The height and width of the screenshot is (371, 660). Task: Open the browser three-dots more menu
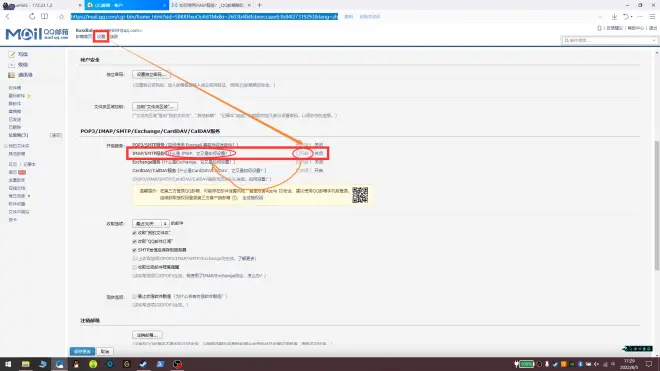point(640,16)
